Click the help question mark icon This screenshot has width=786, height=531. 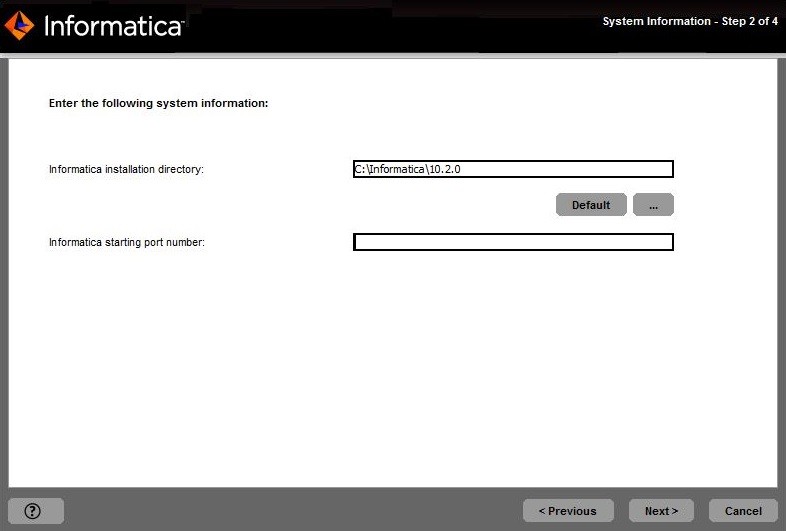(x=33, y=511)
